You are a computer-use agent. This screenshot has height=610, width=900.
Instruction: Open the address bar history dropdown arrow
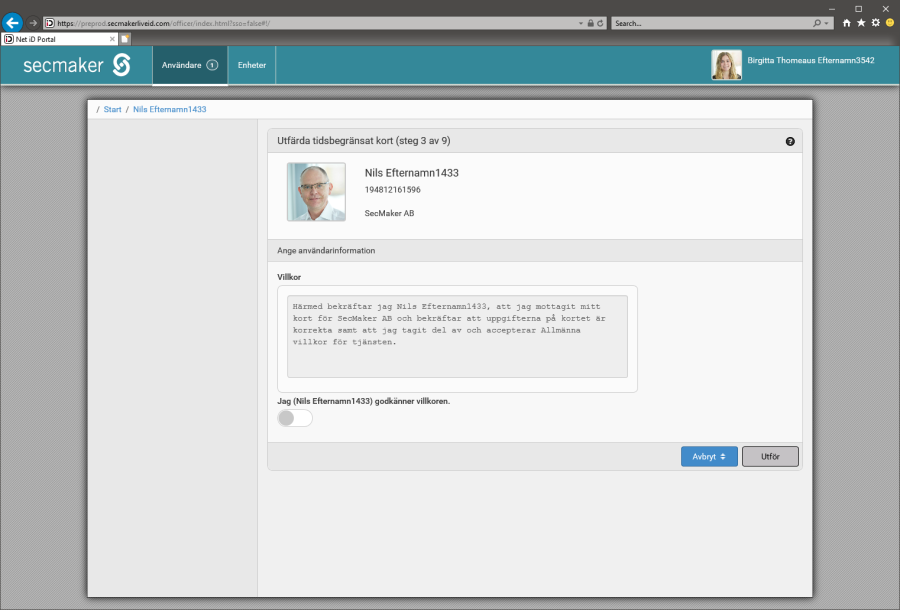[581, 24]
